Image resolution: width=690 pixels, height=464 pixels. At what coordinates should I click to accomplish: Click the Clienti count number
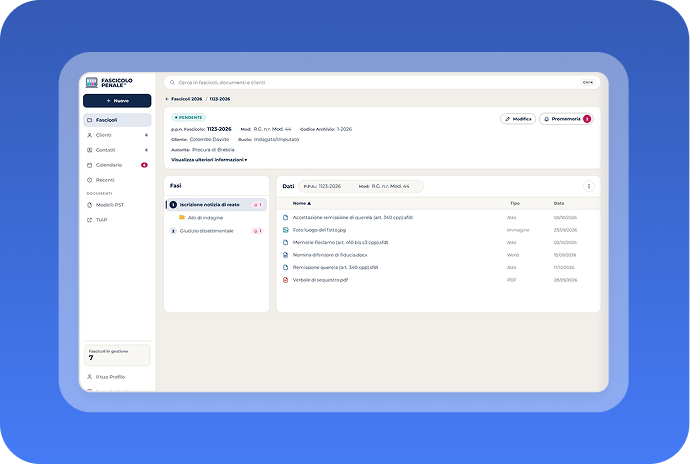pos(146,135)
